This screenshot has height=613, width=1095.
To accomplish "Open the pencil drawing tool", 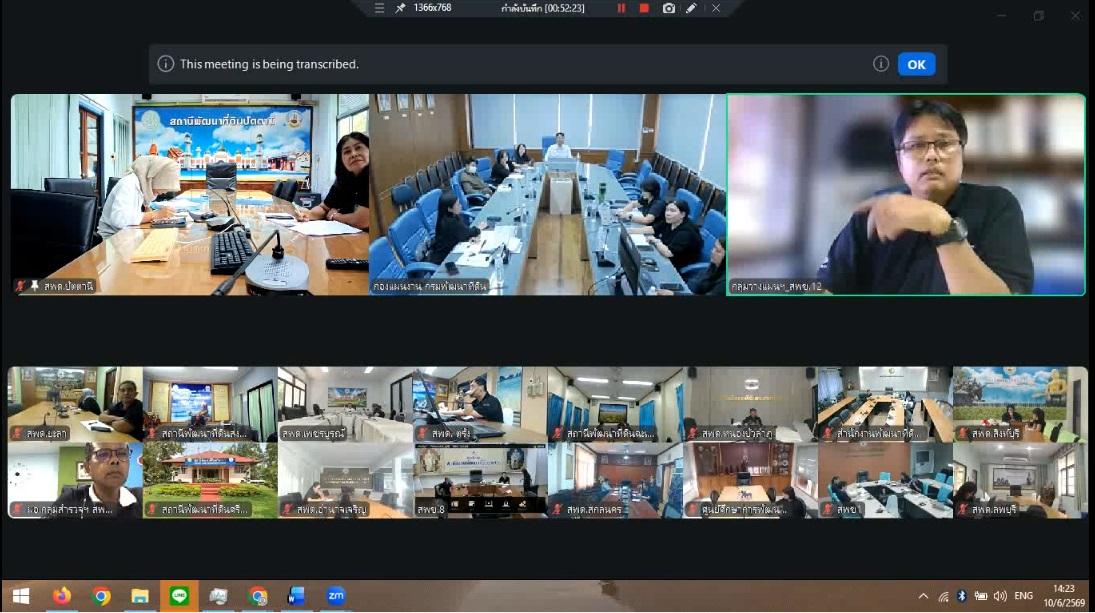I will [x=691, y=8].
